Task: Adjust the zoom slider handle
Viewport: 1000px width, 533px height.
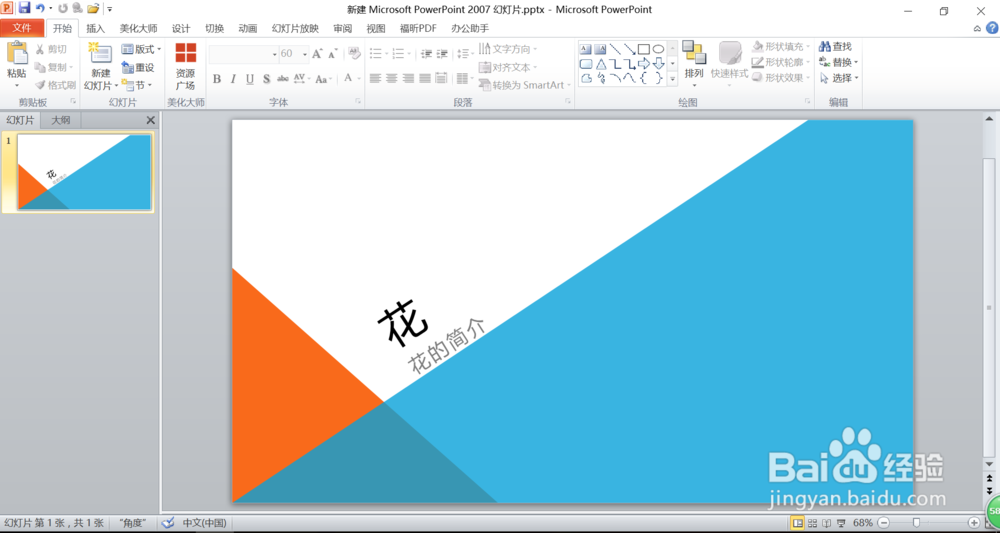Action: [x=916, y=523]
